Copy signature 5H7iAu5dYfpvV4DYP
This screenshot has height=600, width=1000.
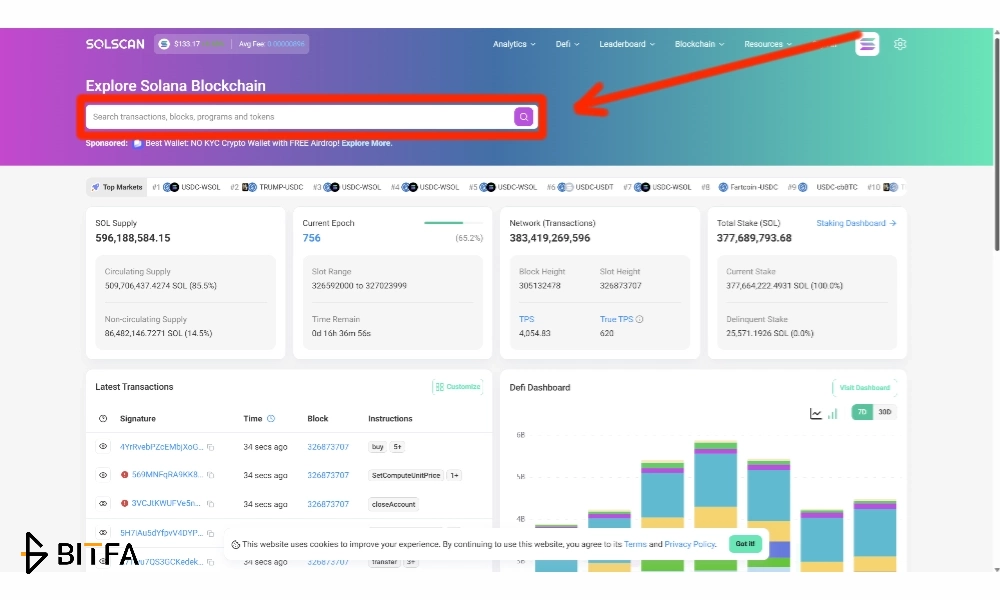(210, 533)
